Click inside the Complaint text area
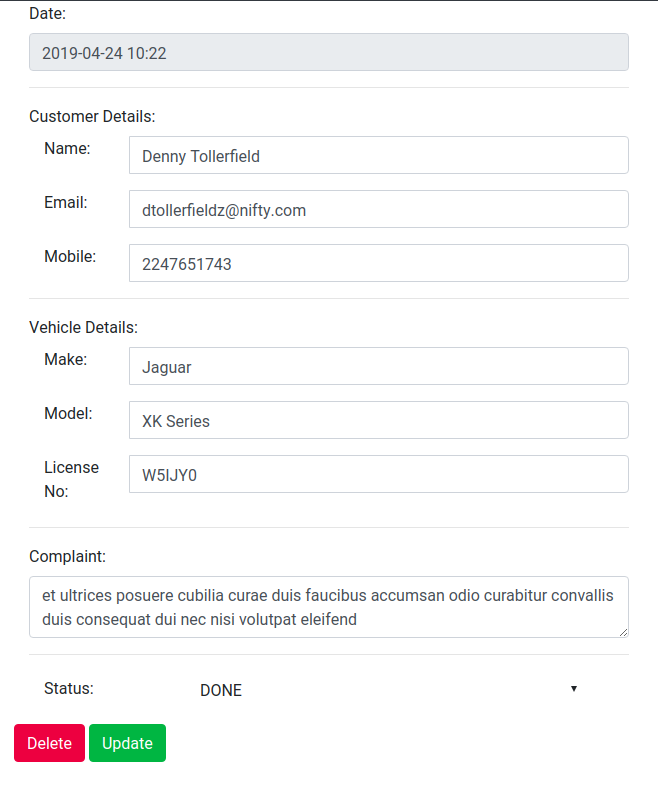The image size is (658, 790). tap(328, 607)
